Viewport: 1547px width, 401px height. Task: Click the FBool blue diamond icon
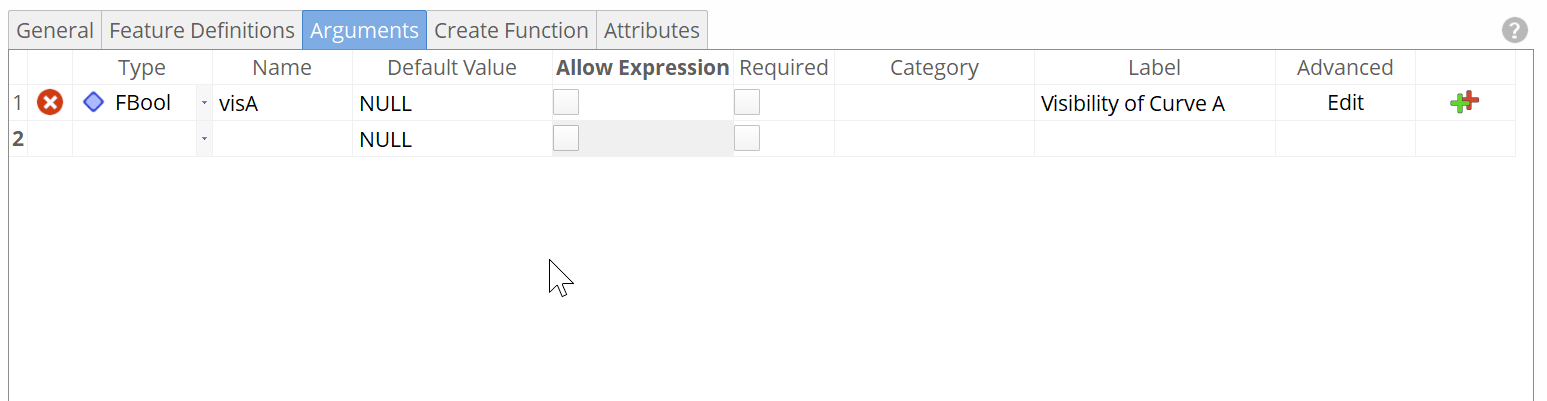pyautogui.click(x=93, y=102)
